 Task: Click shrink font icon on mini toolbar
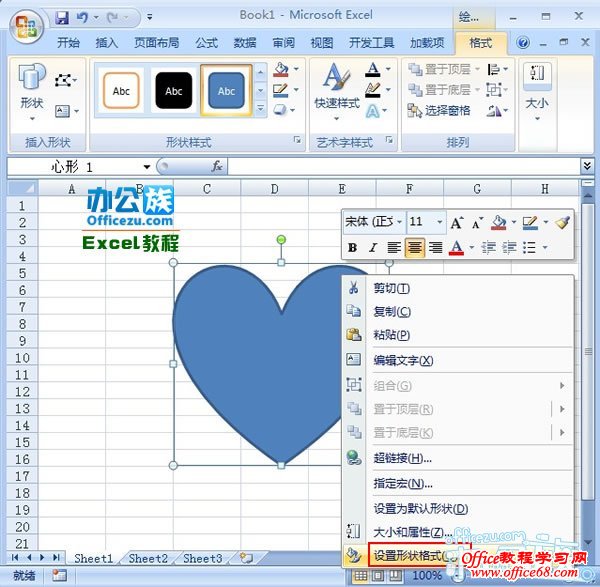coord(477,223)
